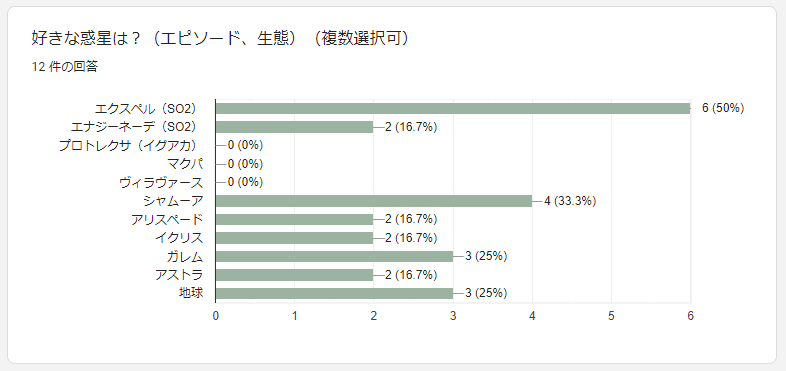The height and width of the screenshot is (371, 786).
Task: Click the 0 (0%) label beside マクパ
Action: coord(245,164)
